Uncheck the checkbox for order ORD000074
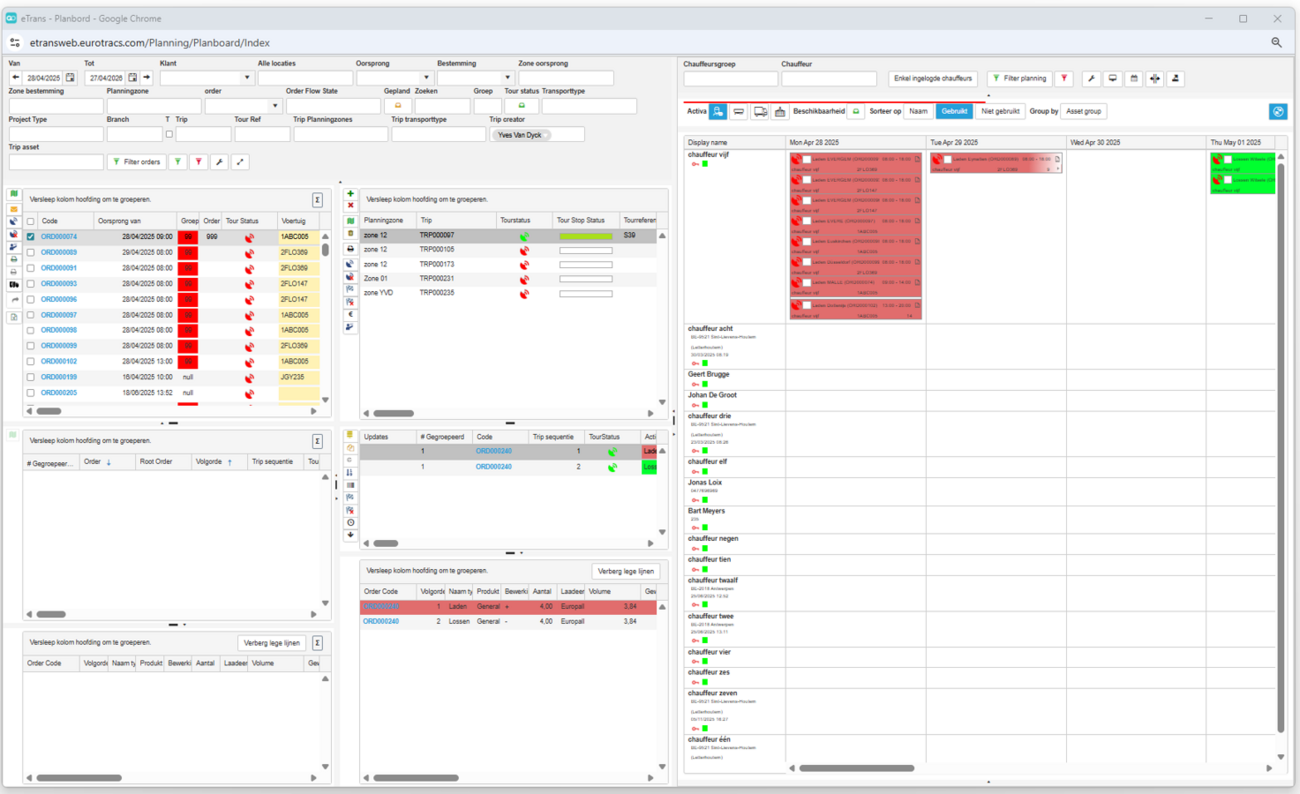This screenshot has width=1300, height=794. (30, 237)
